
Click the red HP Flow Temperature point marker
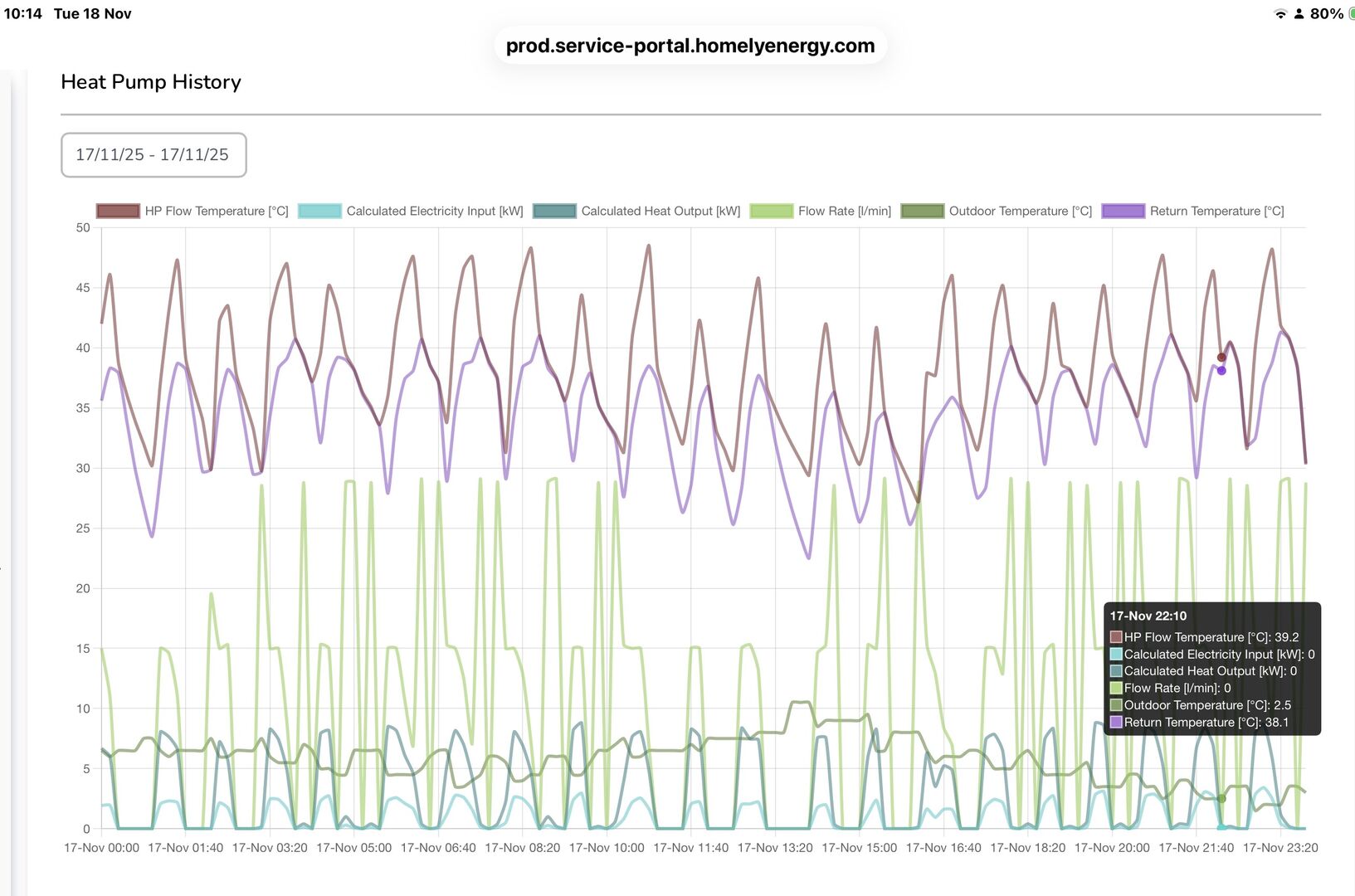point(1221,358)
